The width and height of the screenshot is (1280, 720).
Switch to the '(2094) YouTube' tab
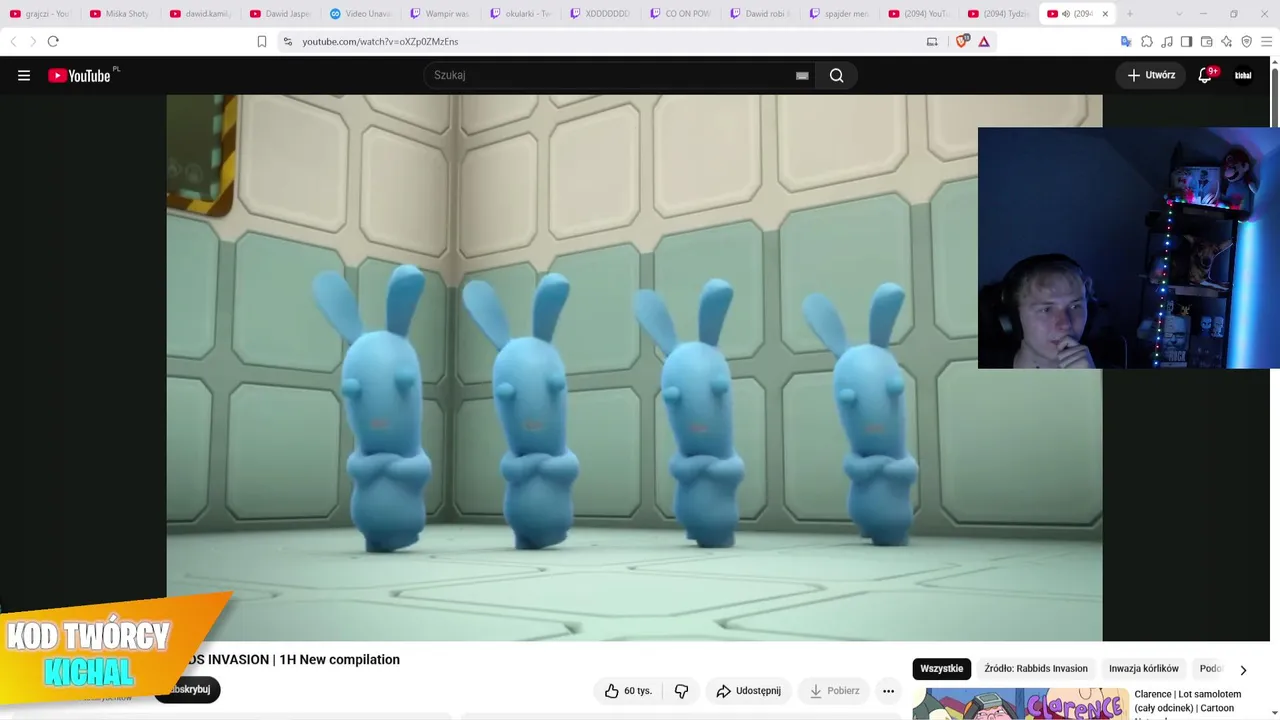(920, 14)
